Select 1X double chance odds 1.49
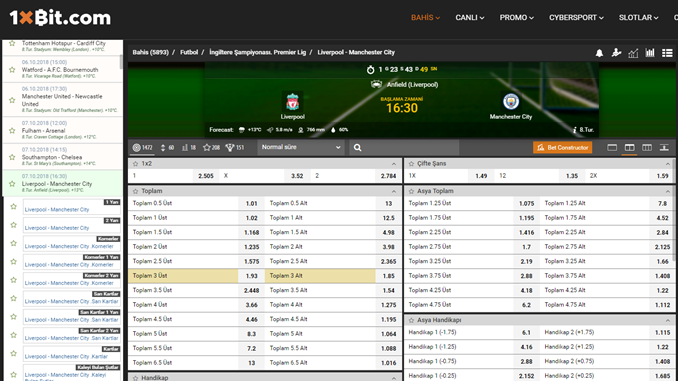678x381 pixels. pyautogui.click(x=481, y=176)
